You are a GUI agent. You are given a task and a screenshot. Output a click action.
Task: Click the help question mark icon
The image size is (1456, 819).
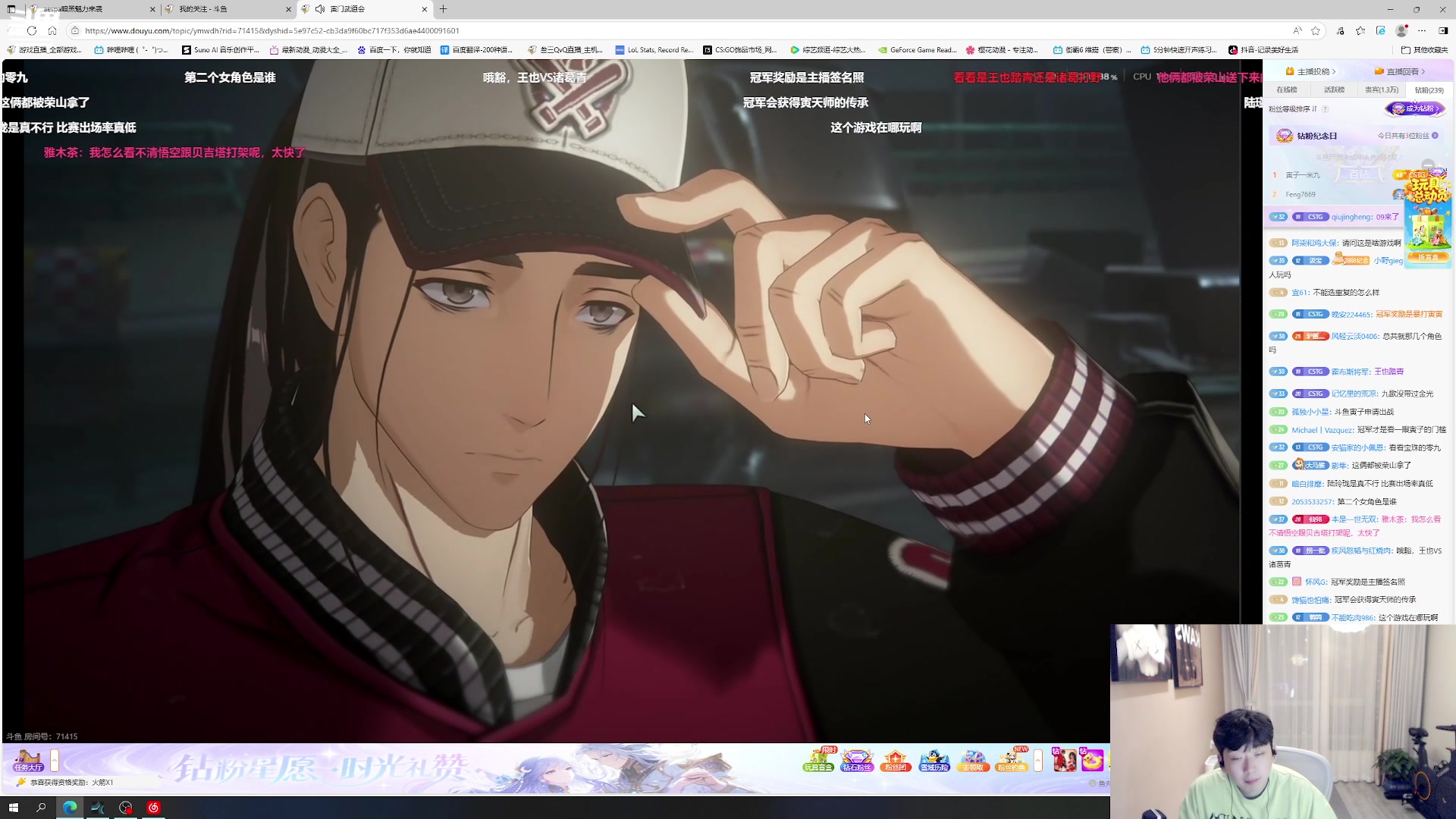pos(1326,109)
